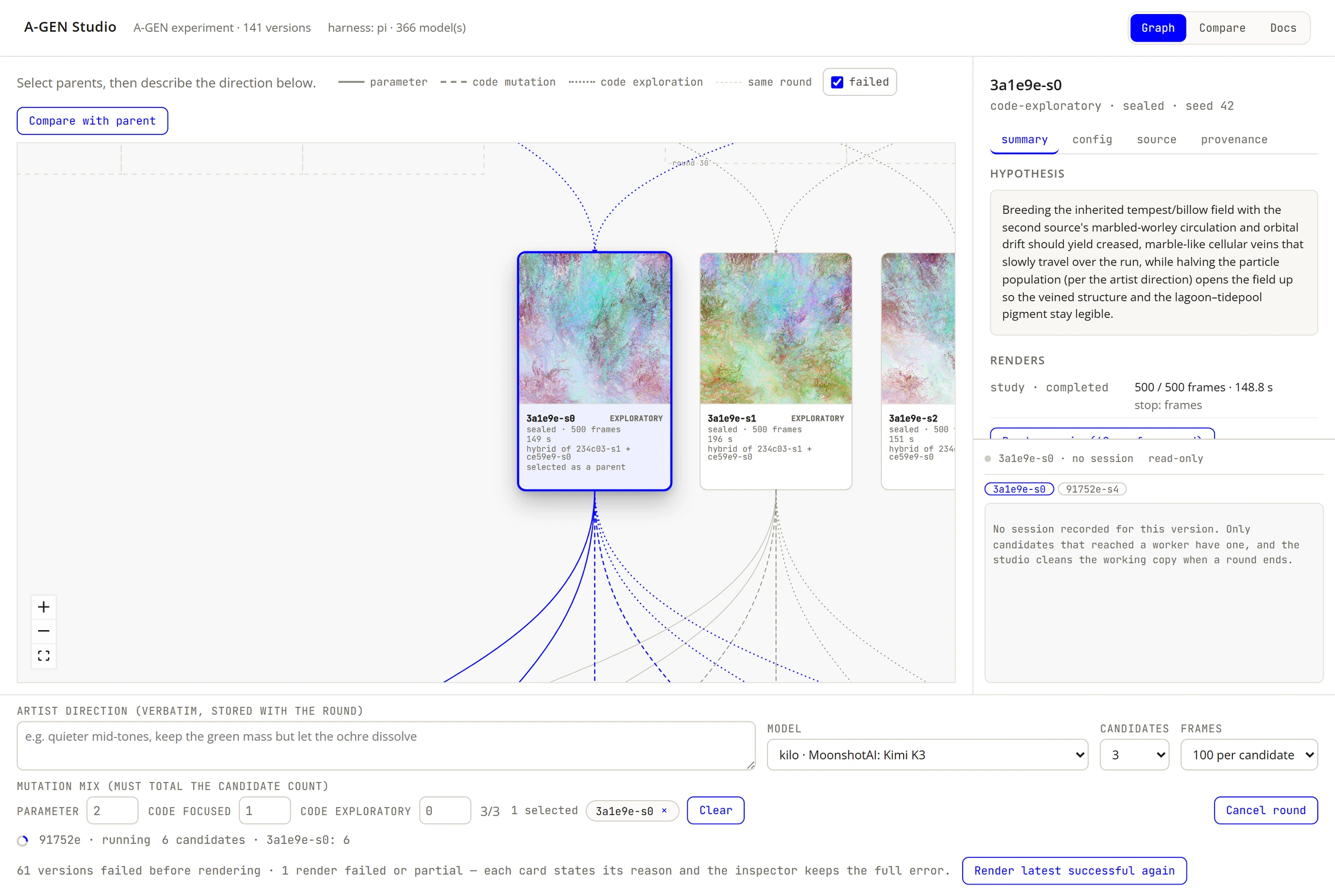Open the Model dropdown Kimi K3
1335x896 pixels.
(927, 755)
